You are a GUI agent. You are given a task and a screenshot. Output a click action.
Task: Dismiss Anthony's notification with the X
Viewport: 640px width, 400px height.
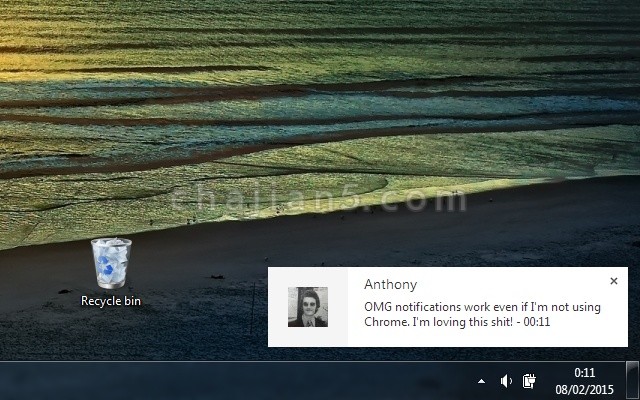(613, 281)
